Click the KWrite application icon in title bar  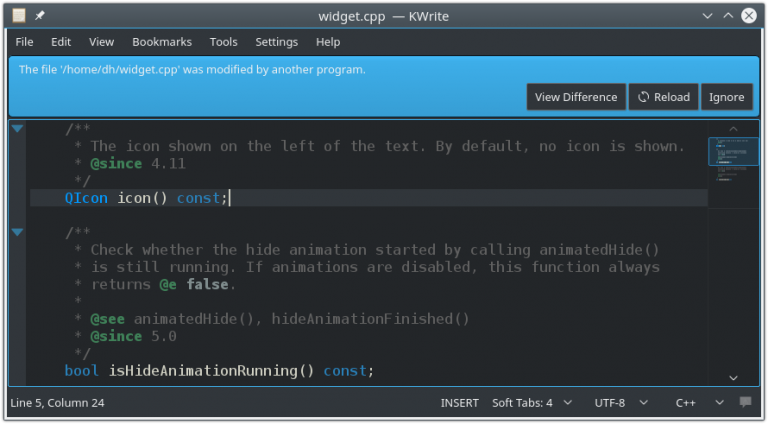tap(19, 16)
